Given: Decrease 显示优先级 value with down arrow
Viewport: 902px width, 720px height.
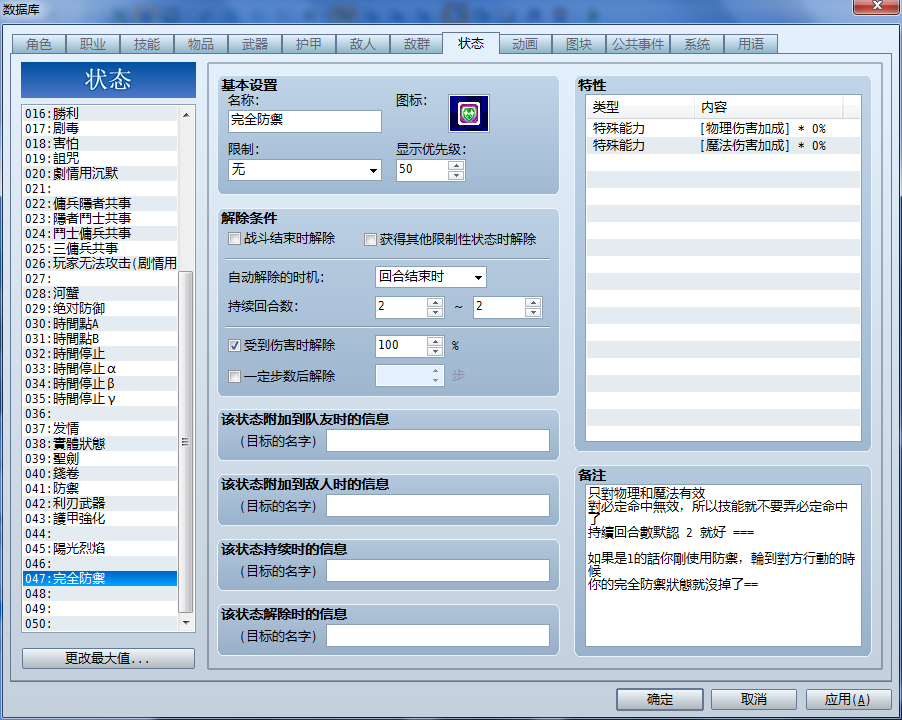Looking at the screenshot, I should point(456,175).
